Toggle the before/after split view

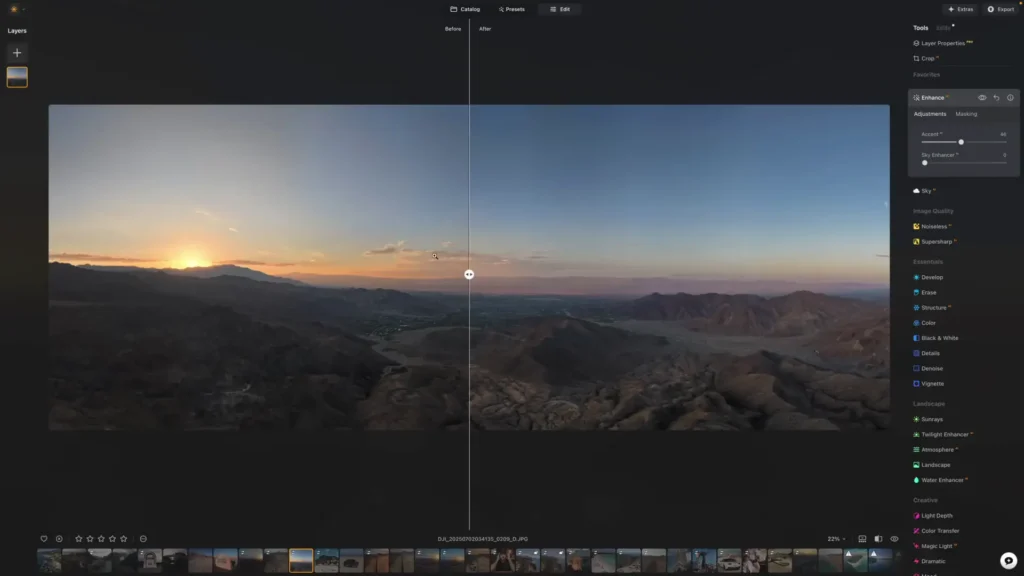(x=877, y=538)
